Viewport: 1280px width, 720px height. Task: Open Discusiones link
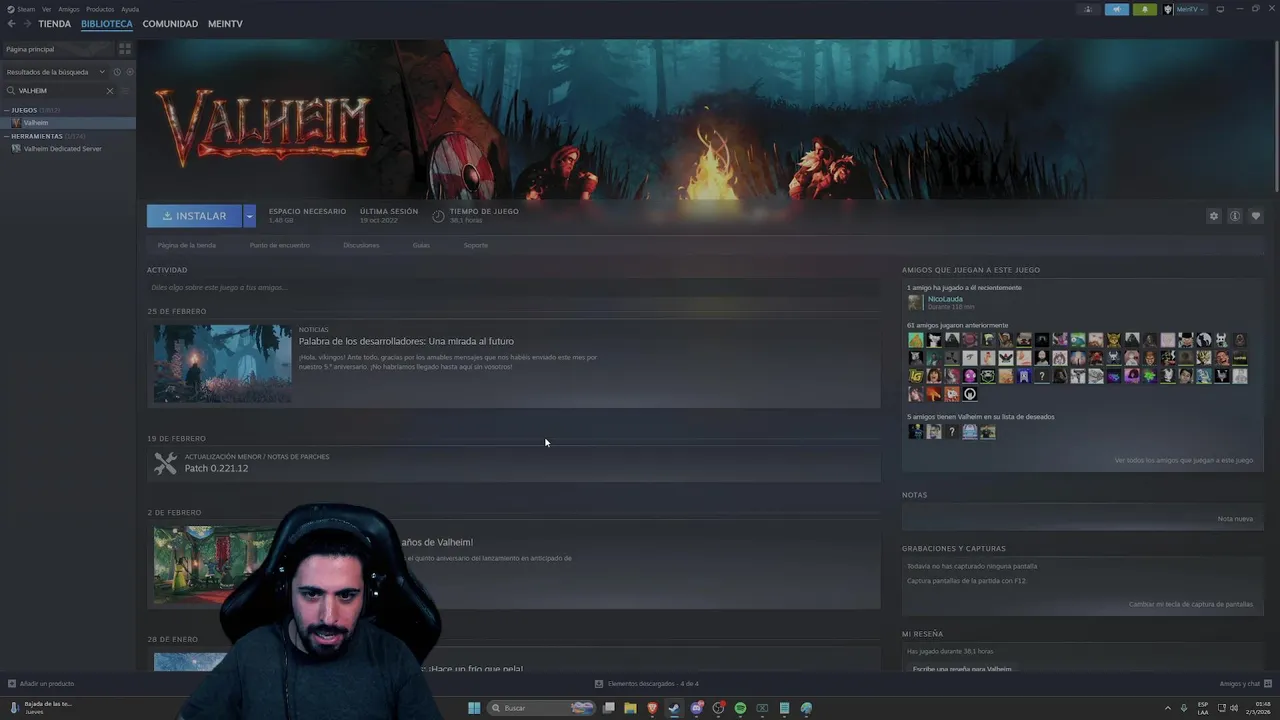(x=361, y=245)
